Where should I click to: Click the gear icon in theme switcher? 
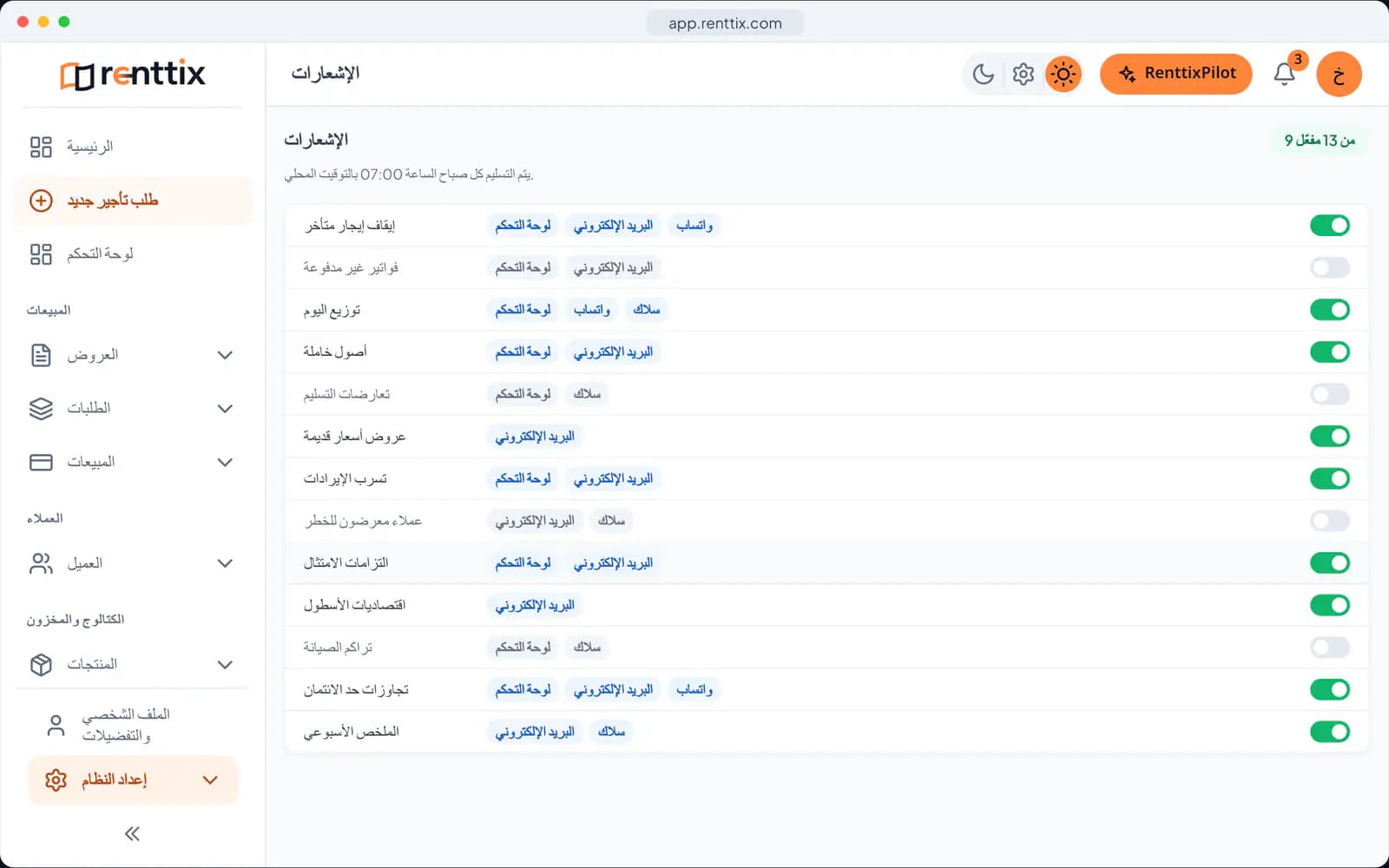(x=1024, y=74)
